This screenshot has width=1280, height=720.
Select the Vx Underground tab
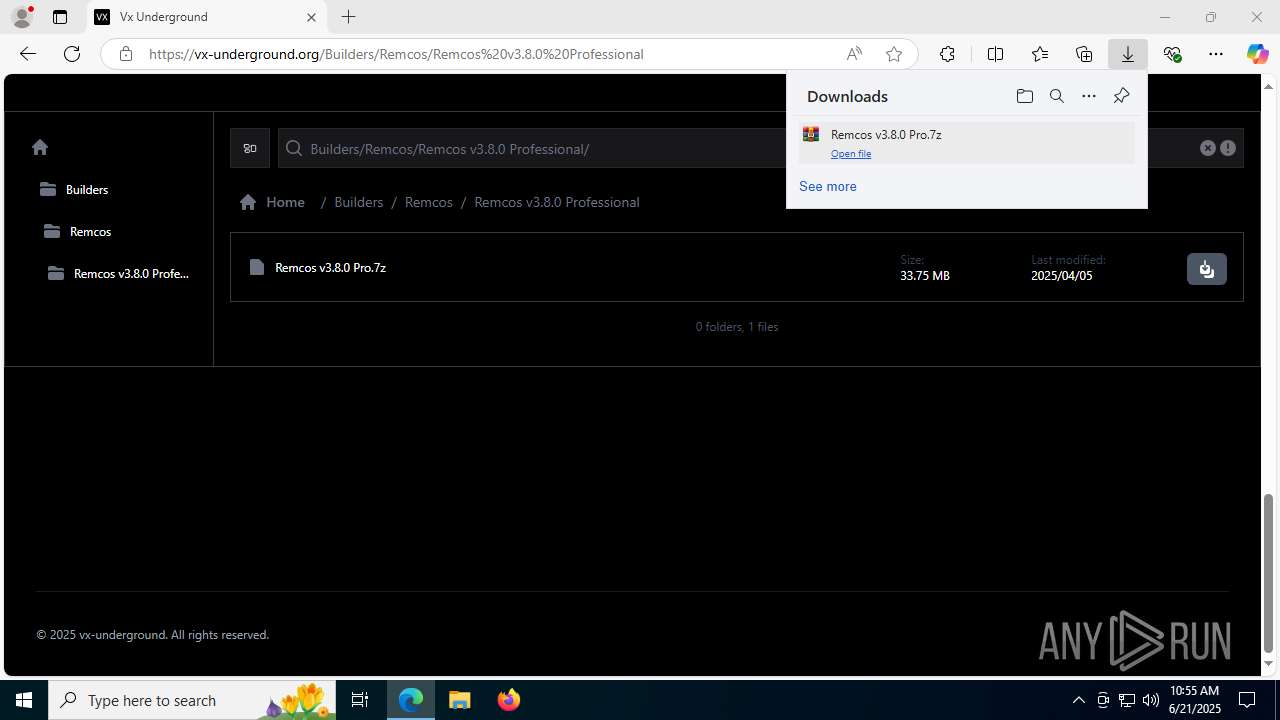[x=207, y=17]
